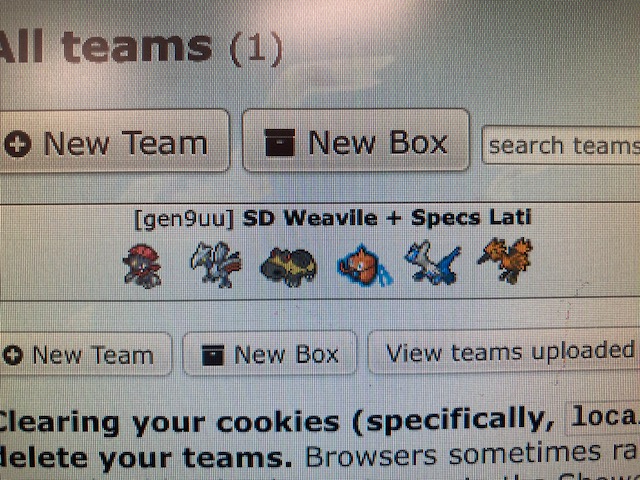This screenshot has width=640, height=480.
Task: Click the plus circle icon on upper New Team
Action: [18, 144]
